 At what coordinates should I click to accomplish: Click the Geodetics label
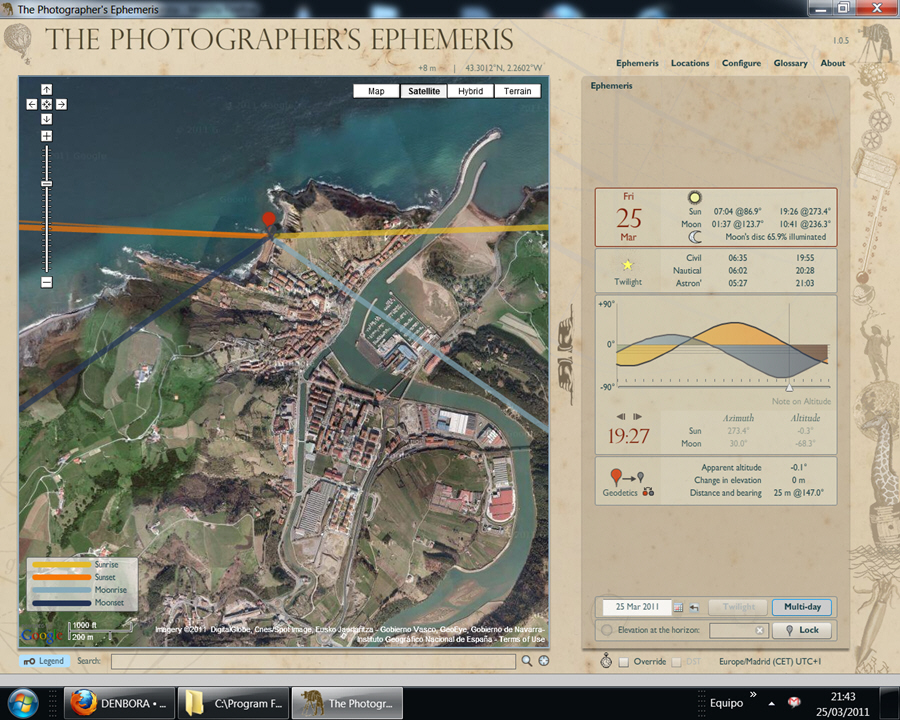point(620,493)
